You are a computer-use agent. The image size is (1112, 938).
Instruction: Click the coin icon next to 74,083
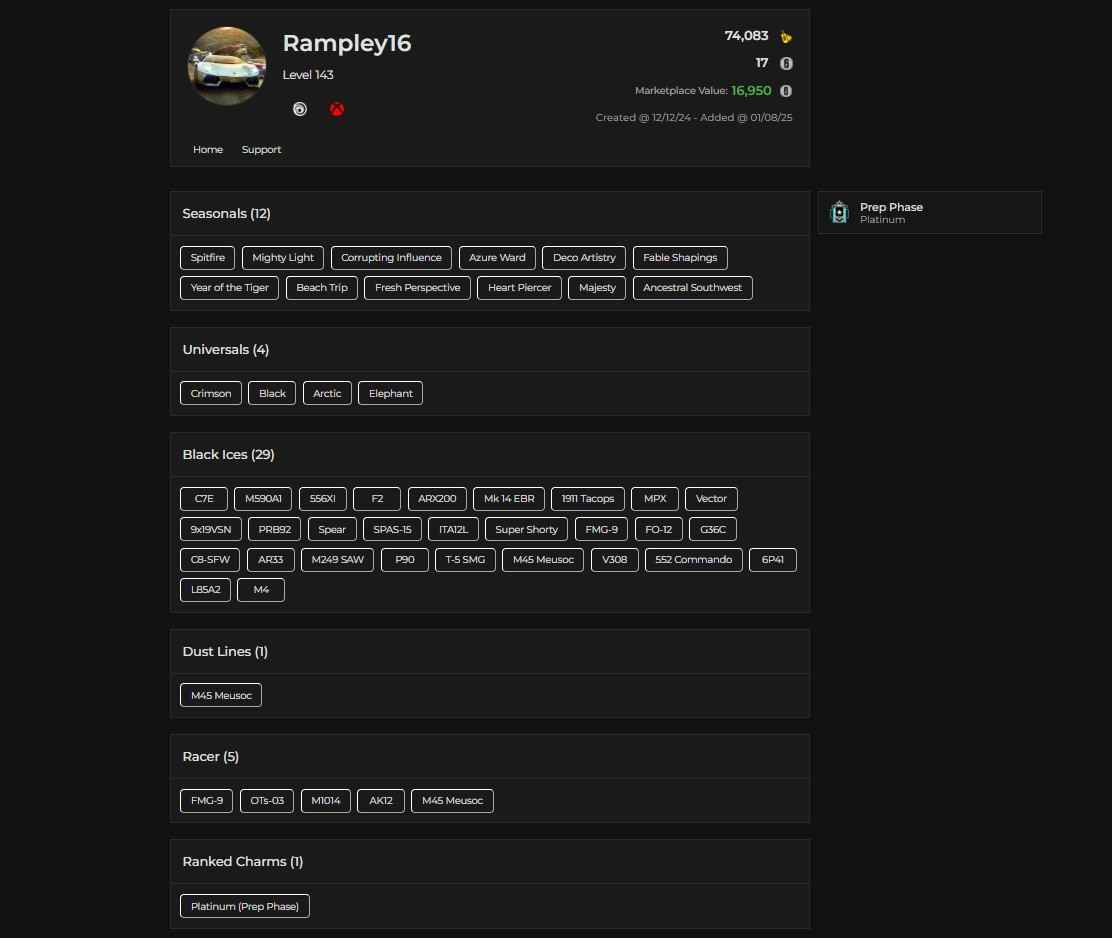[x=786, y=36]
